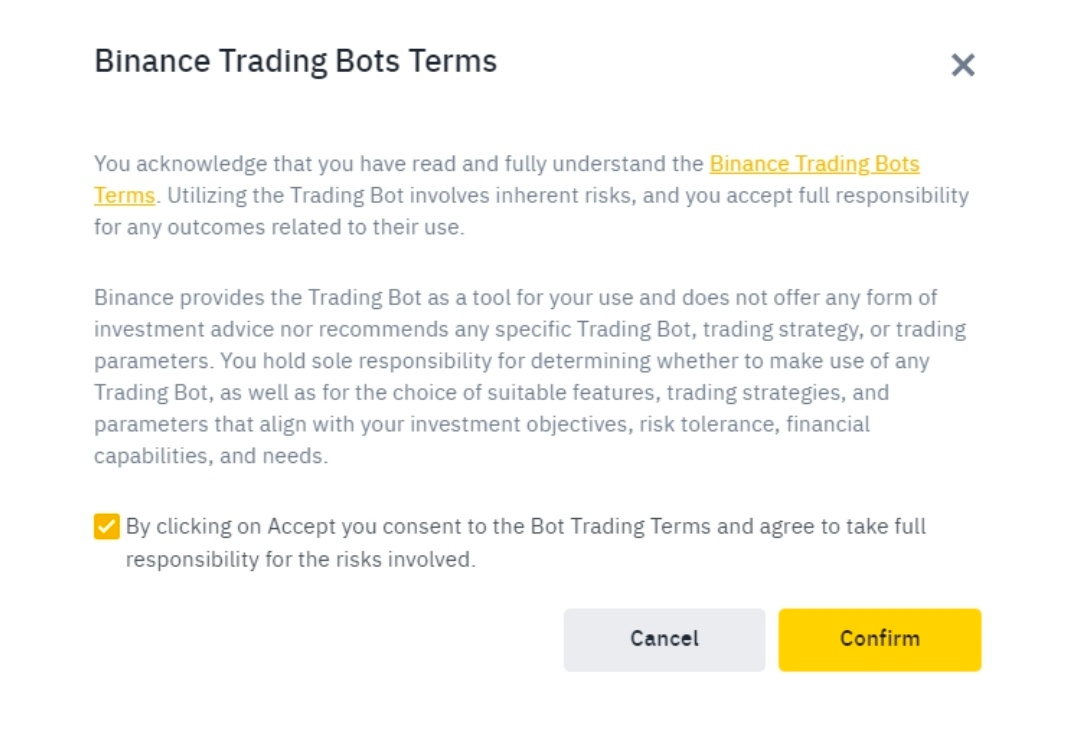Open the Binance Trading Bots Terms link

(x=814, y=164)
